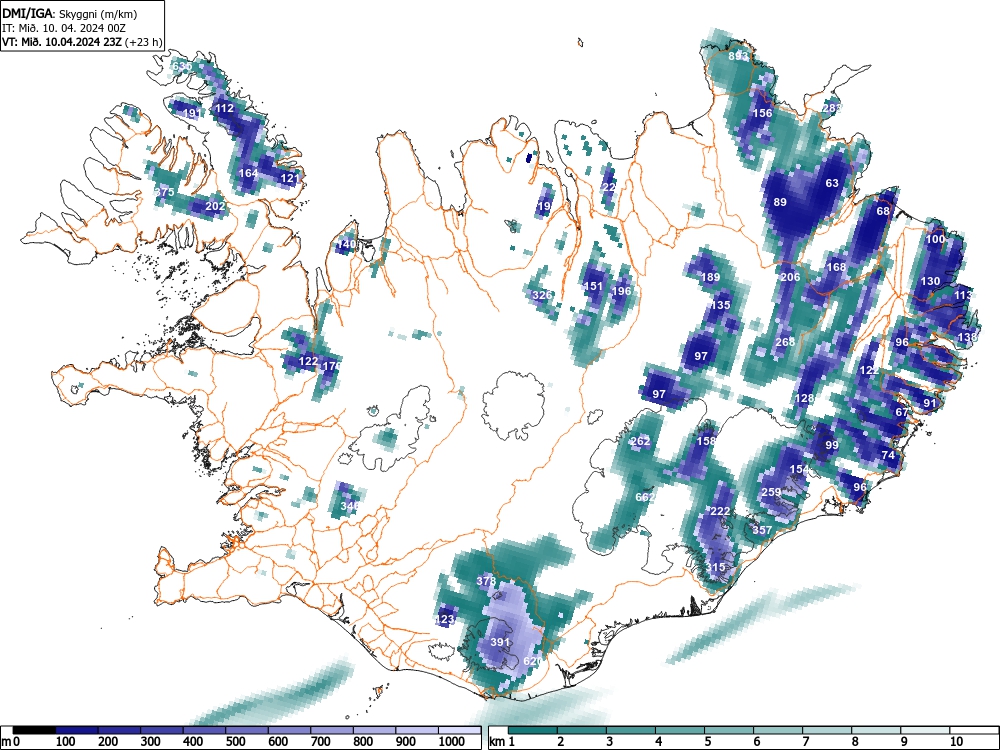Click the map value 378
Image resolution: width=1000 pixels, height=750 pixels.
(486, 581)
